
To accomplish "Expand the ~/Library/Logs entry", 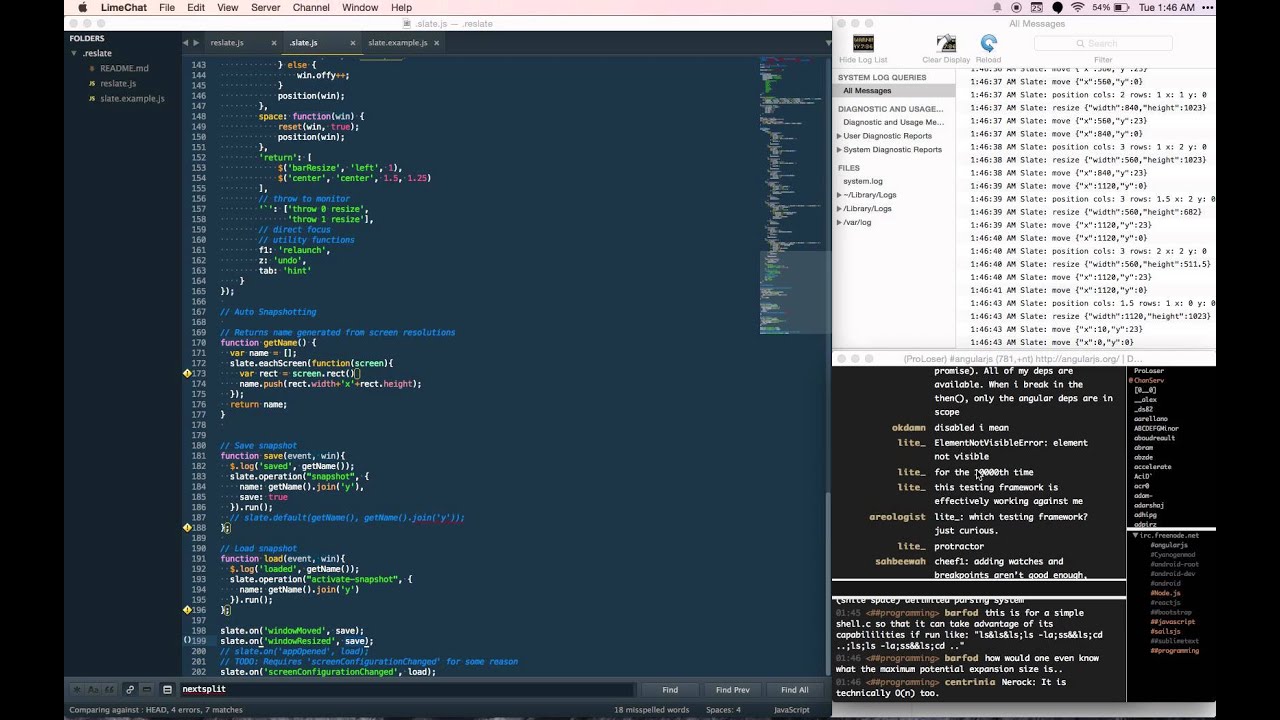I will pos(840,195).
